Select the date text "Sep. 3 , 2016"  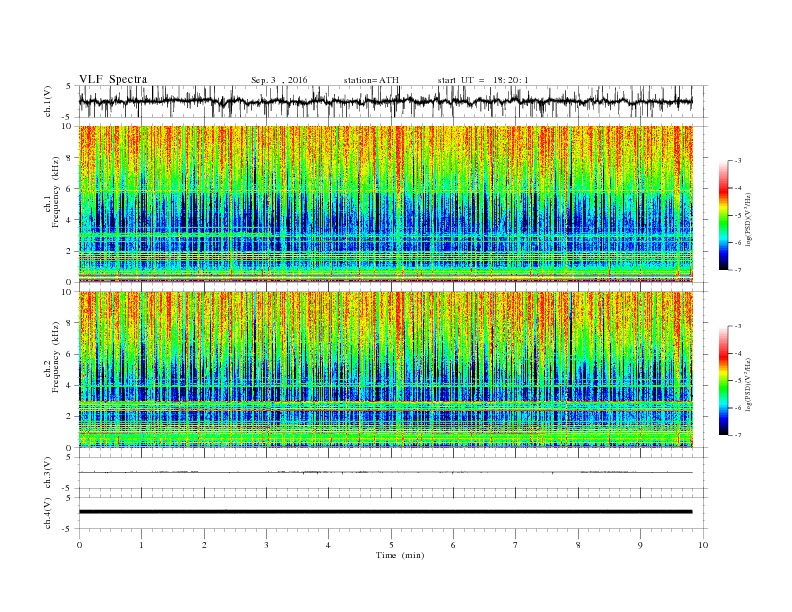[279, 80]
